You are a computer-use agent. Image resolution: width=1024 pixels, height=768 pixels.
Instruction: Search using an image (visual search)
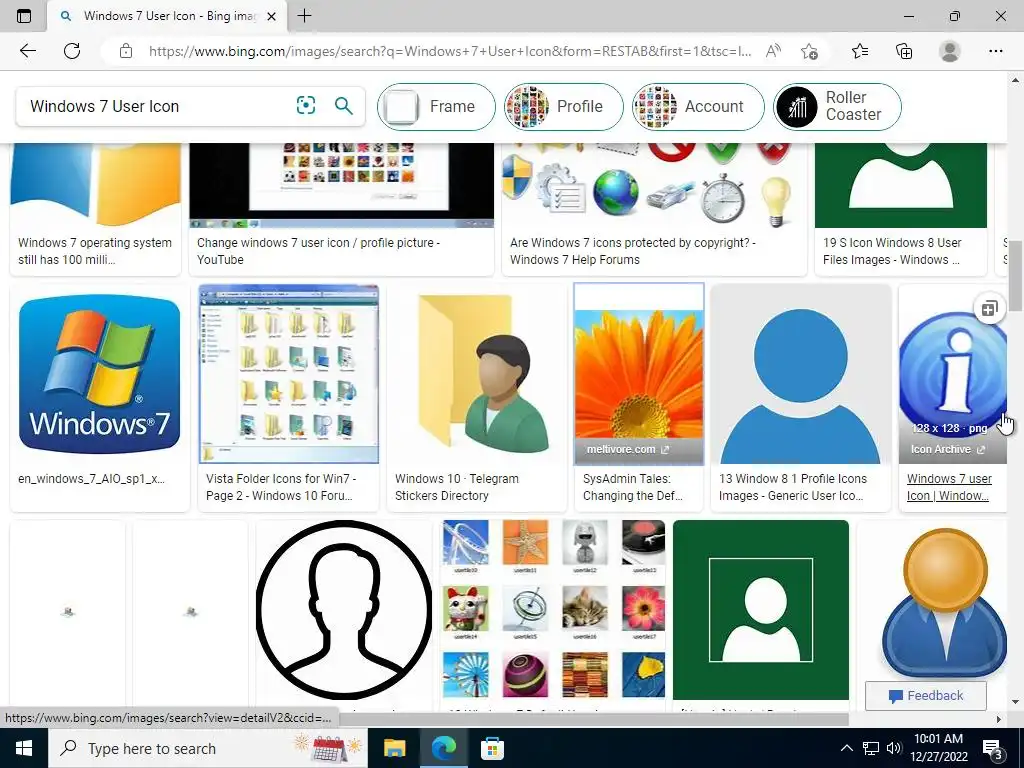click(x=306, y=105)
